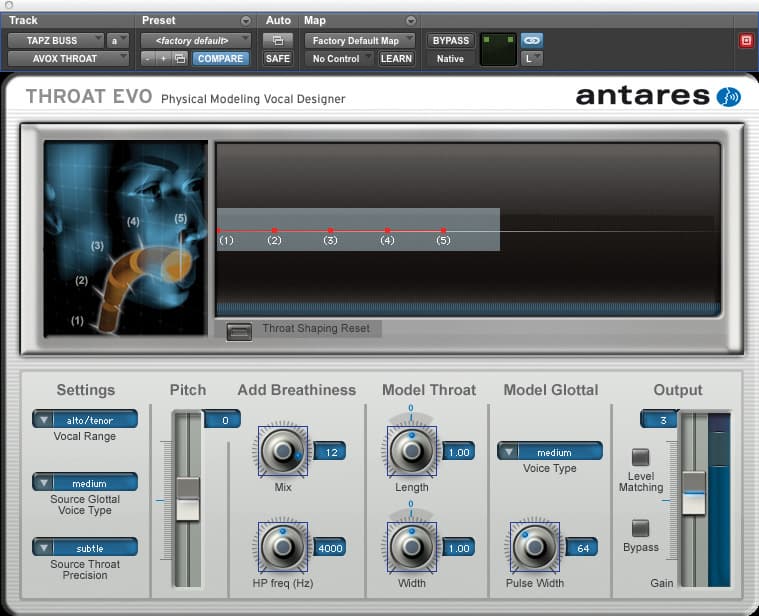The width and height of the screenshot is (759, 616).
Task: Click the Preset header label
Action: (158, 20)
